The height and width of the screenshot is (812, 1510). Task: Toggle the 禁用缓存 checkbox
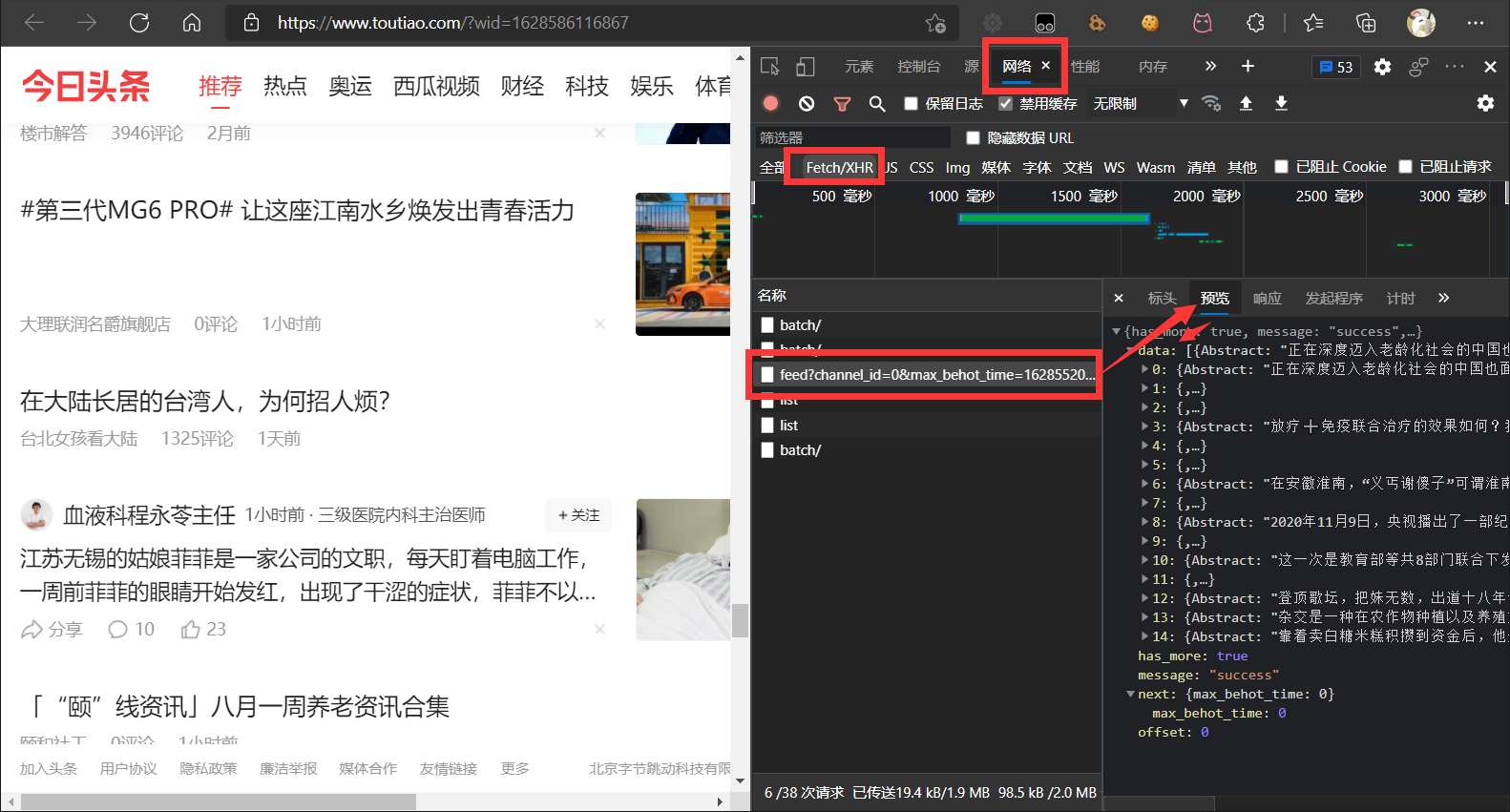(1005, 103)
